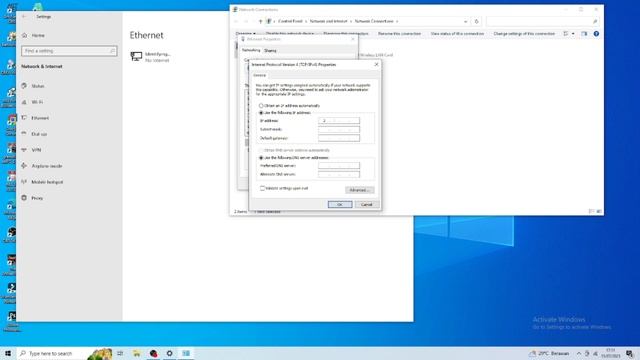Open the notification center icon

pos(630,353)
